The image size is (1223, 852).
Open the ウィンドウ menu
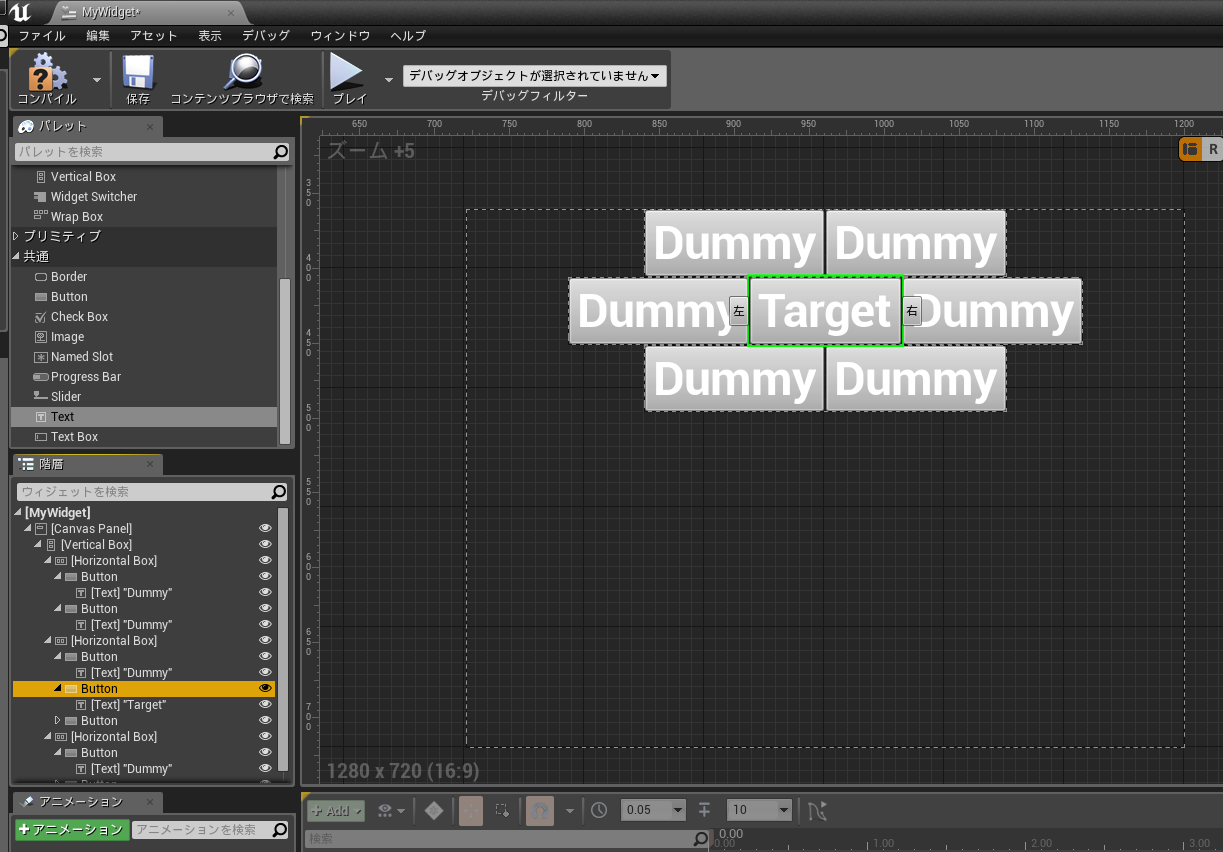pos(340,35)
